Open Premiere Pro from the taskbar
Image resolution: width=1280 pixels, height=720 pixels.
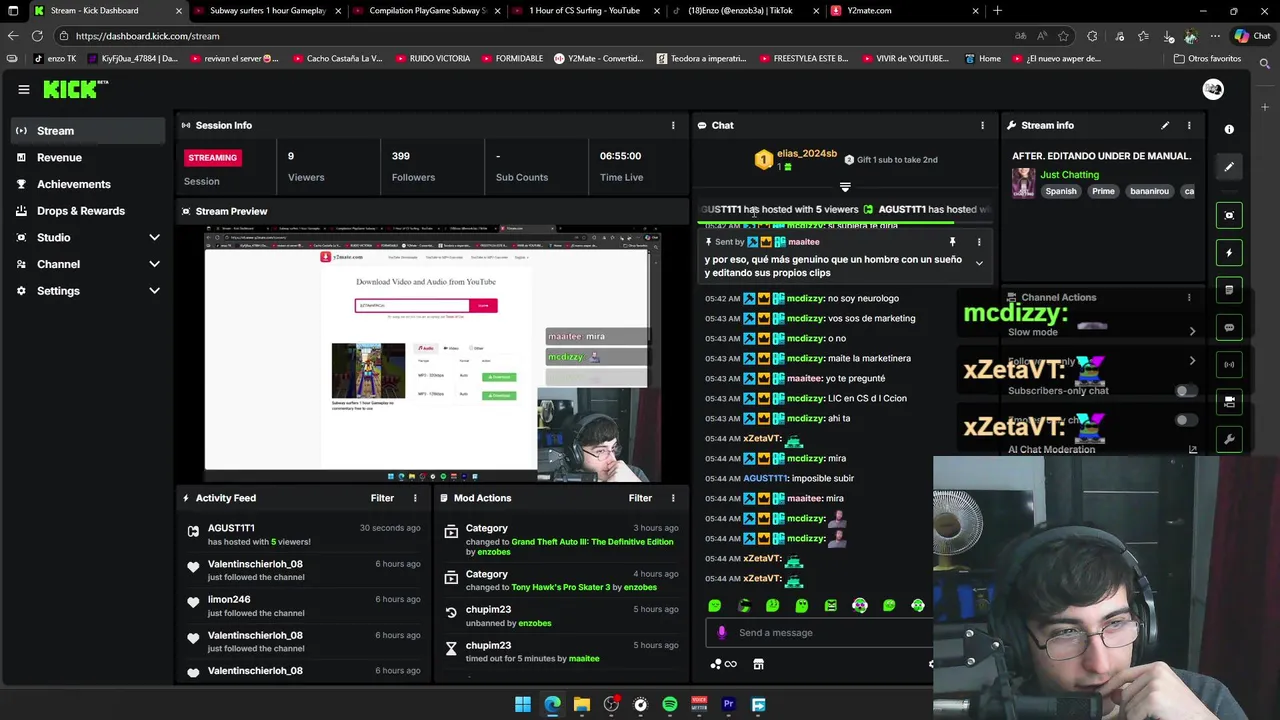click(x=729, y=705)
